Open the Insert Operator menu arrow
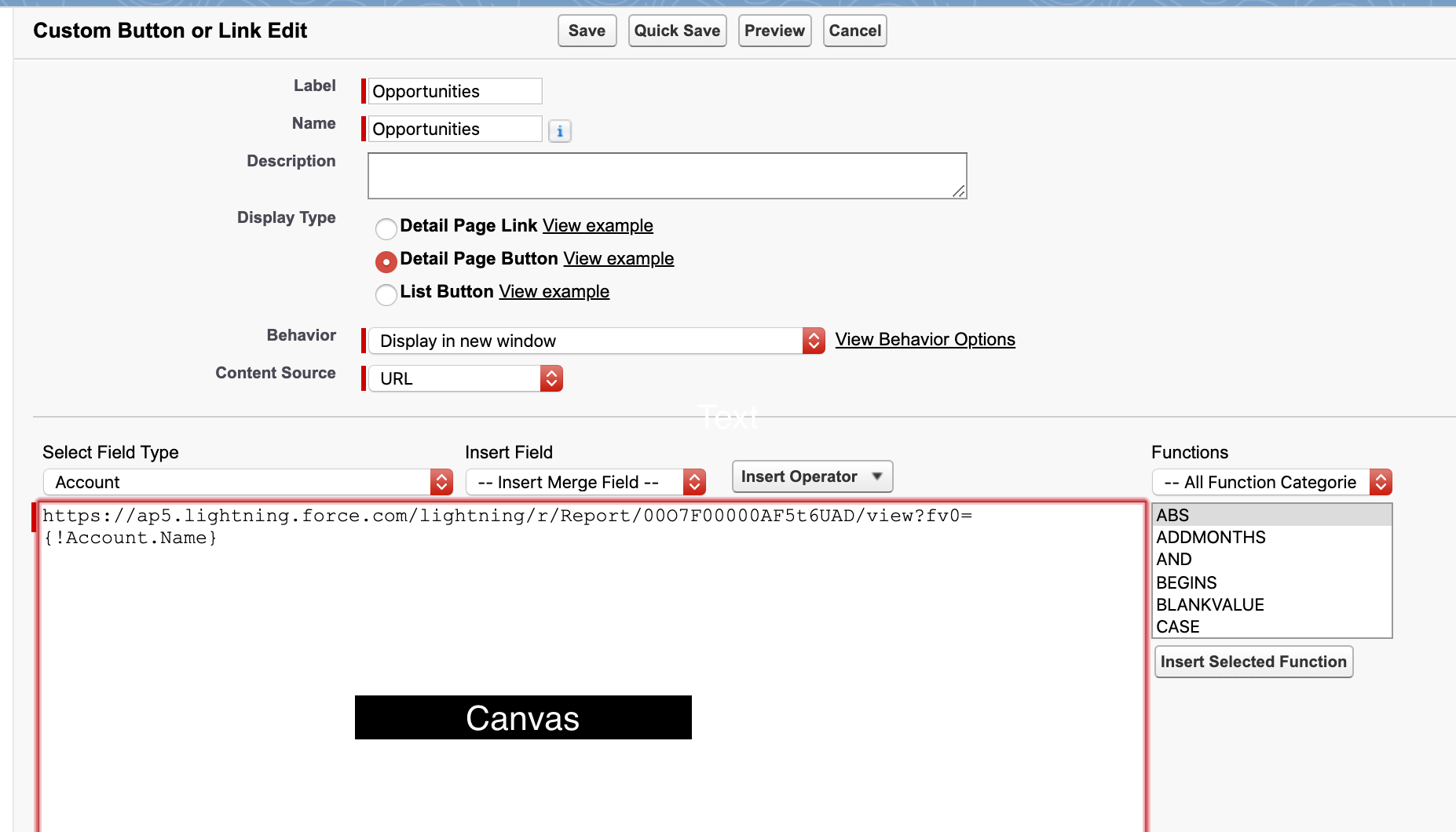Image resolution: width=1456 pixels, height=832 pixels. 877,476
